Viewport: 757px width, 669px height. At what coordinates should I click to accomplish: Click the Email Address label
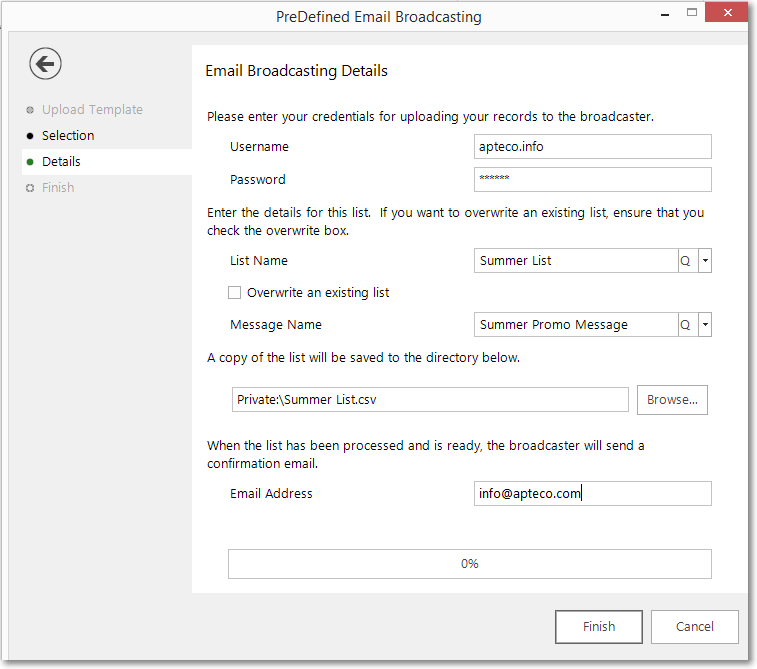(271, 494)
